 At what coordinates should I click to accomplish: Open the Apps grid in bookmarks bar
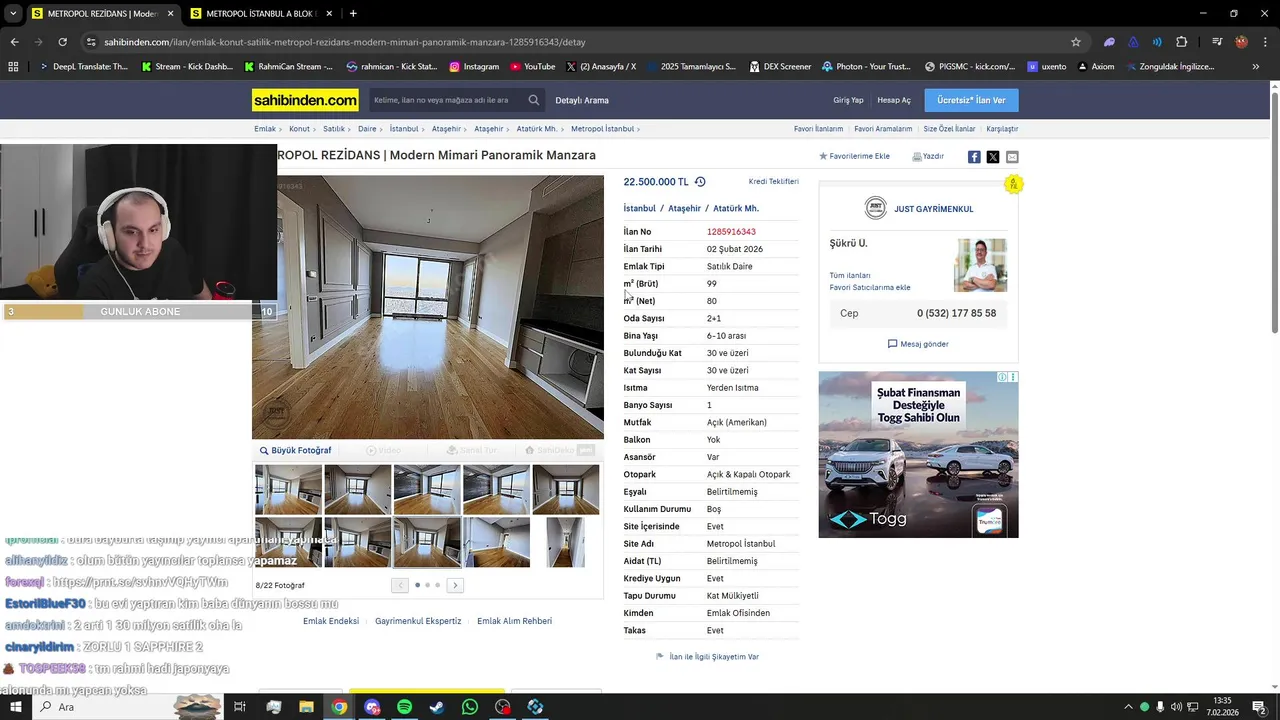[13, 67]
